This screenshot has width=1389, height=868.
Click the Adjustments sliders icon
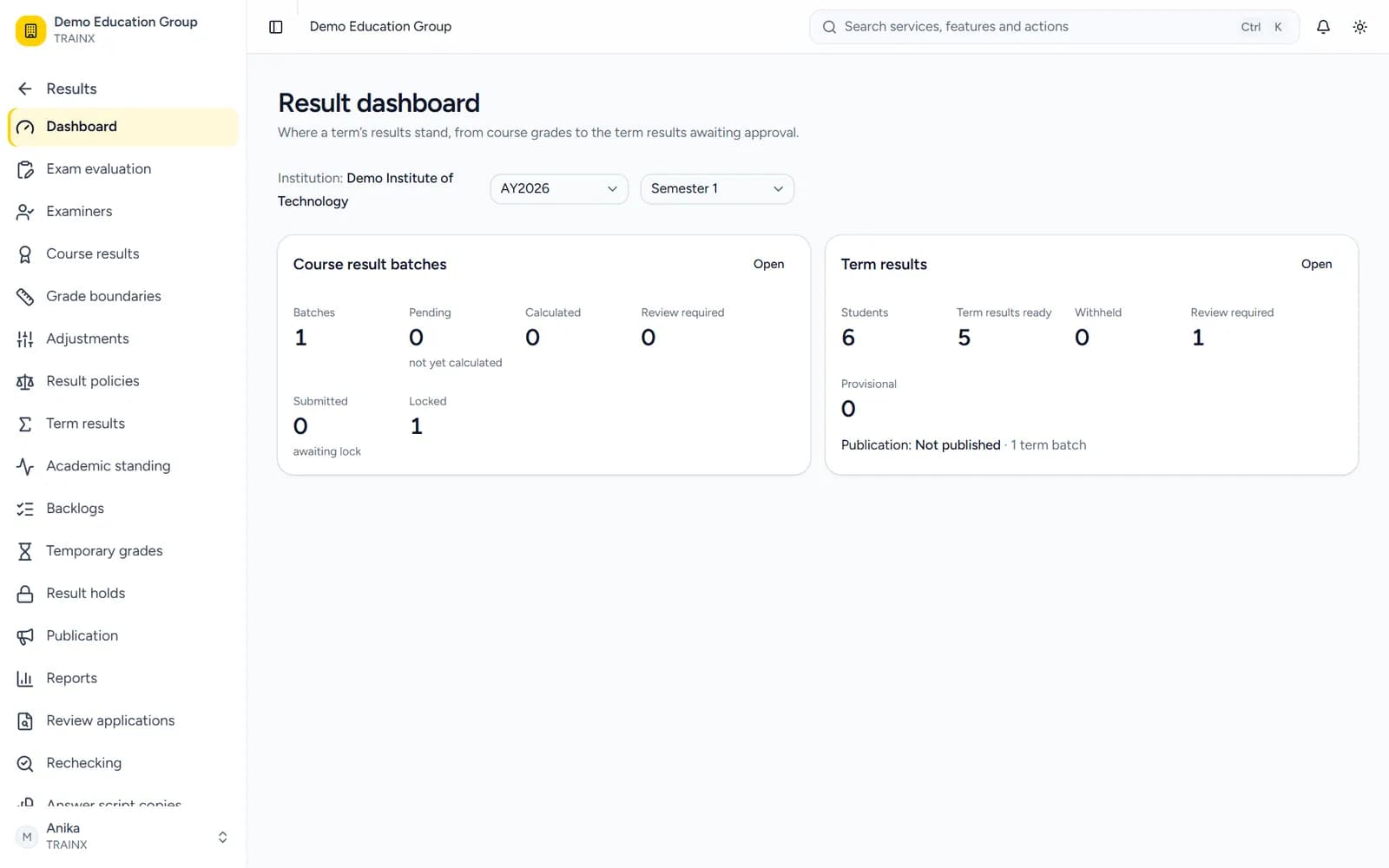tap(25, 339)
